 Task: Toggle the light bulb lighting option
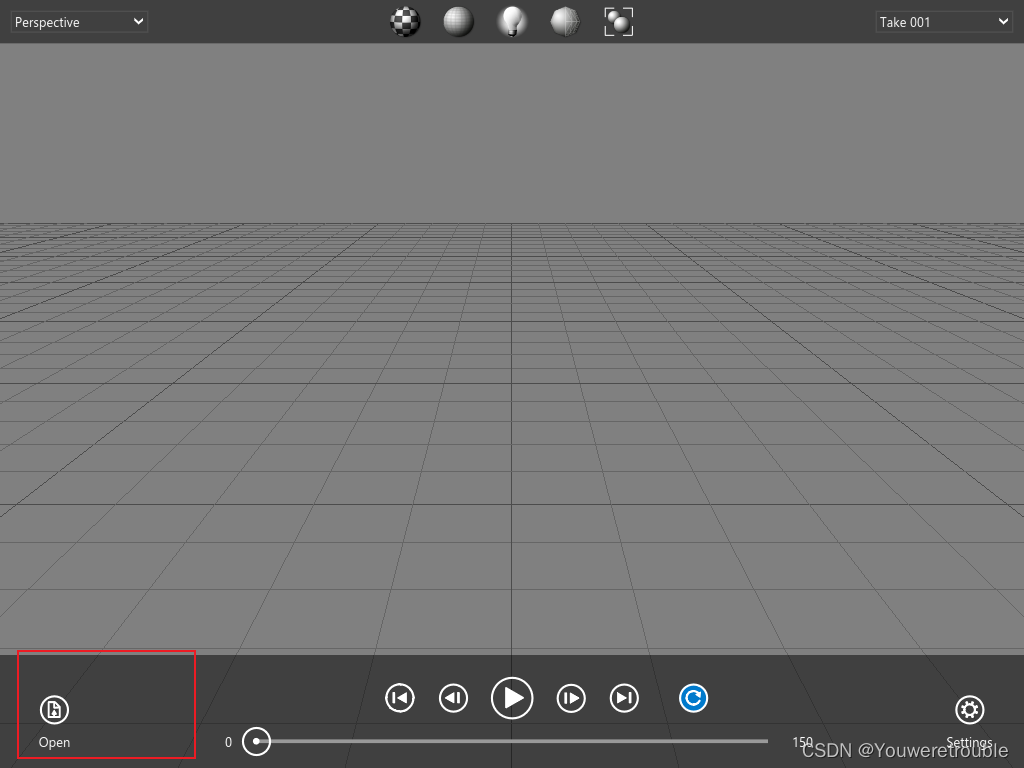click(x=512, y=22)
